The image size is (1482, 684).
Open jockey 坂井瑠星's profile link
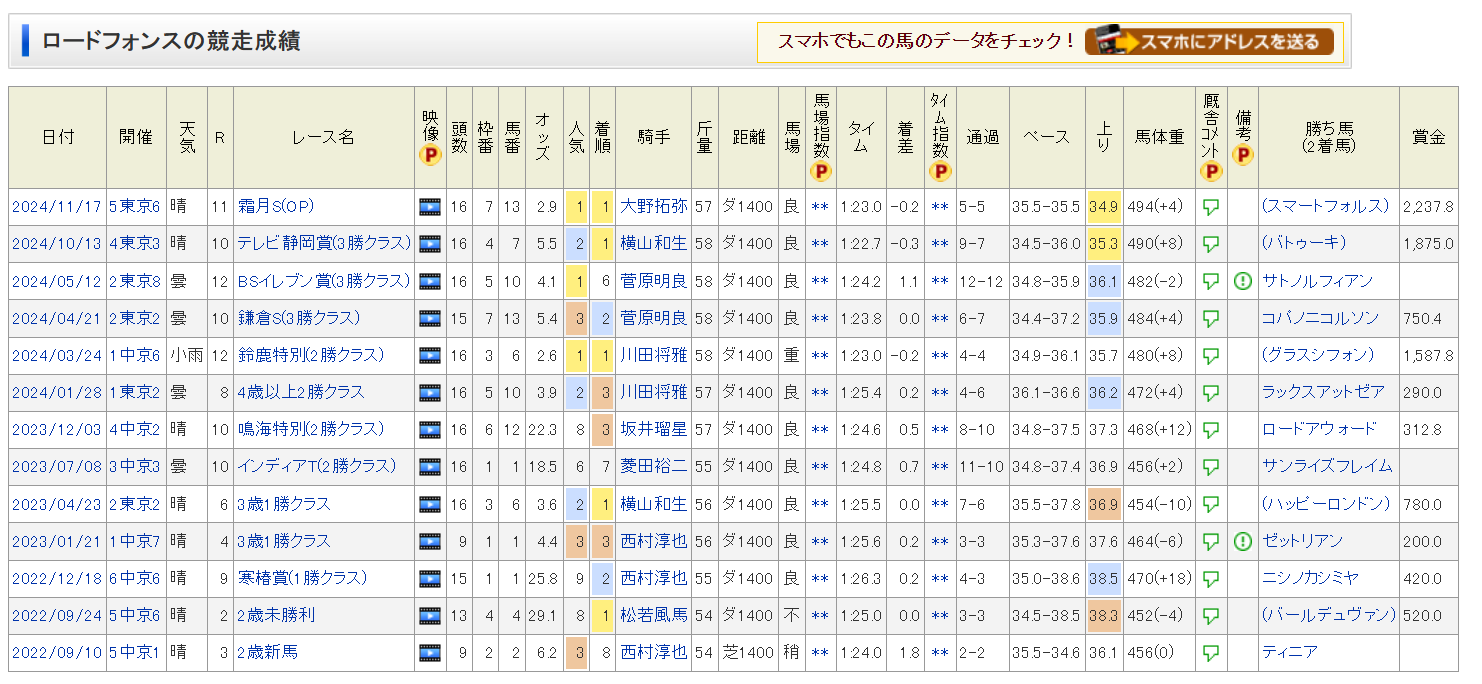coord(653,429)
